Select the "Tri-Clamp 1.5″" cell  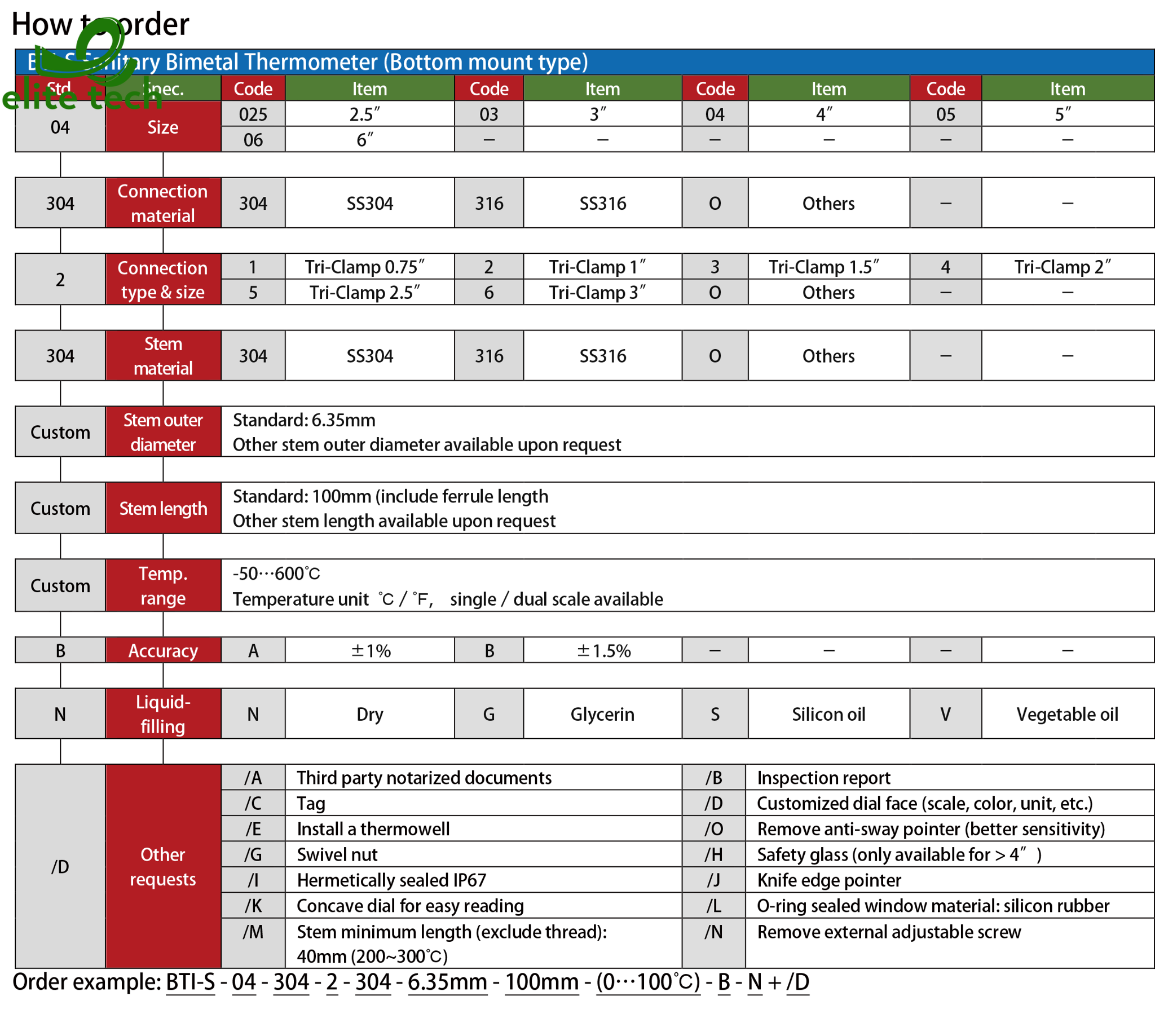point(828,266)
